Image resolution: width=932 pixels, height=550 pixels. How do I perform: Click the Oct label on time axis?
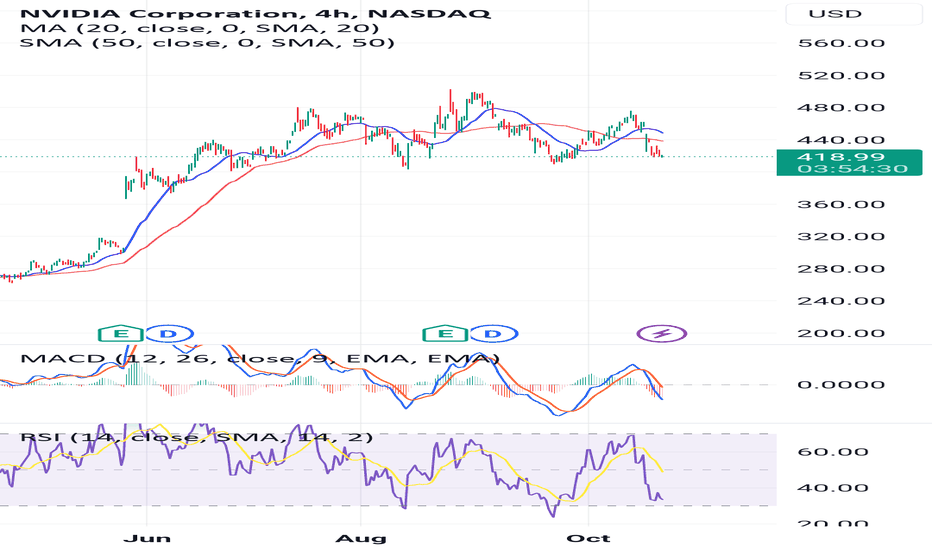pos(588,539)
